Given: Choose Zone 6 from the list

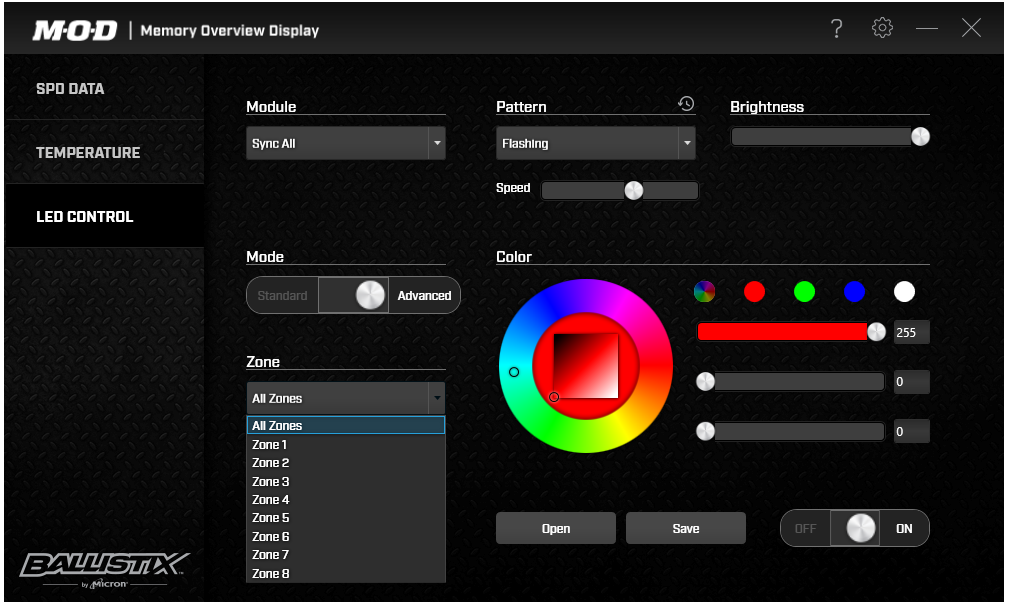Looking at the screenshot, I should [346, 537].
